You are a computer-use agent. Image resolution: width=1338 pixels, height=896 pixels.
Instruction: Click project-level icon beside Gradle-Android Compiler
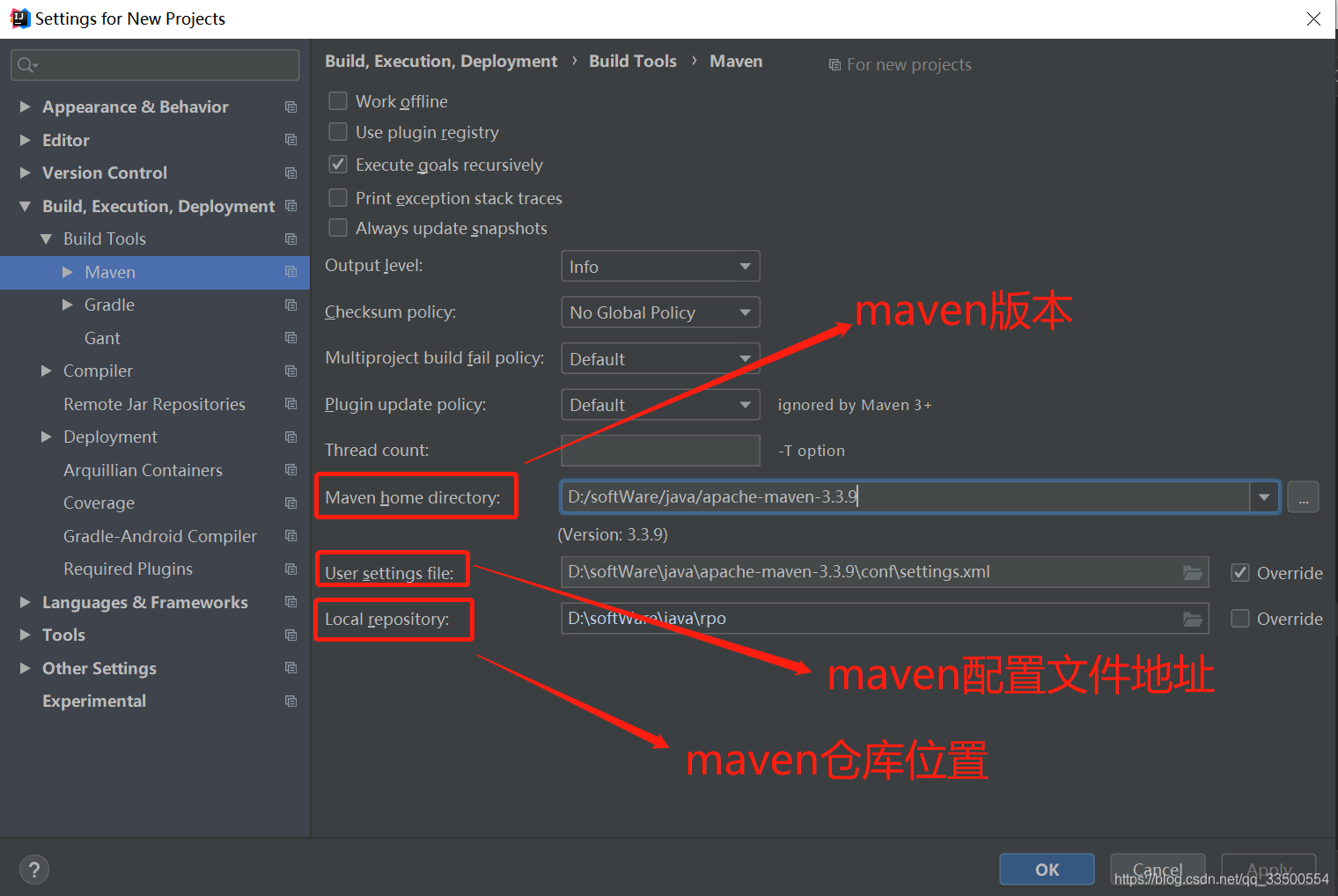pos(290,536)
